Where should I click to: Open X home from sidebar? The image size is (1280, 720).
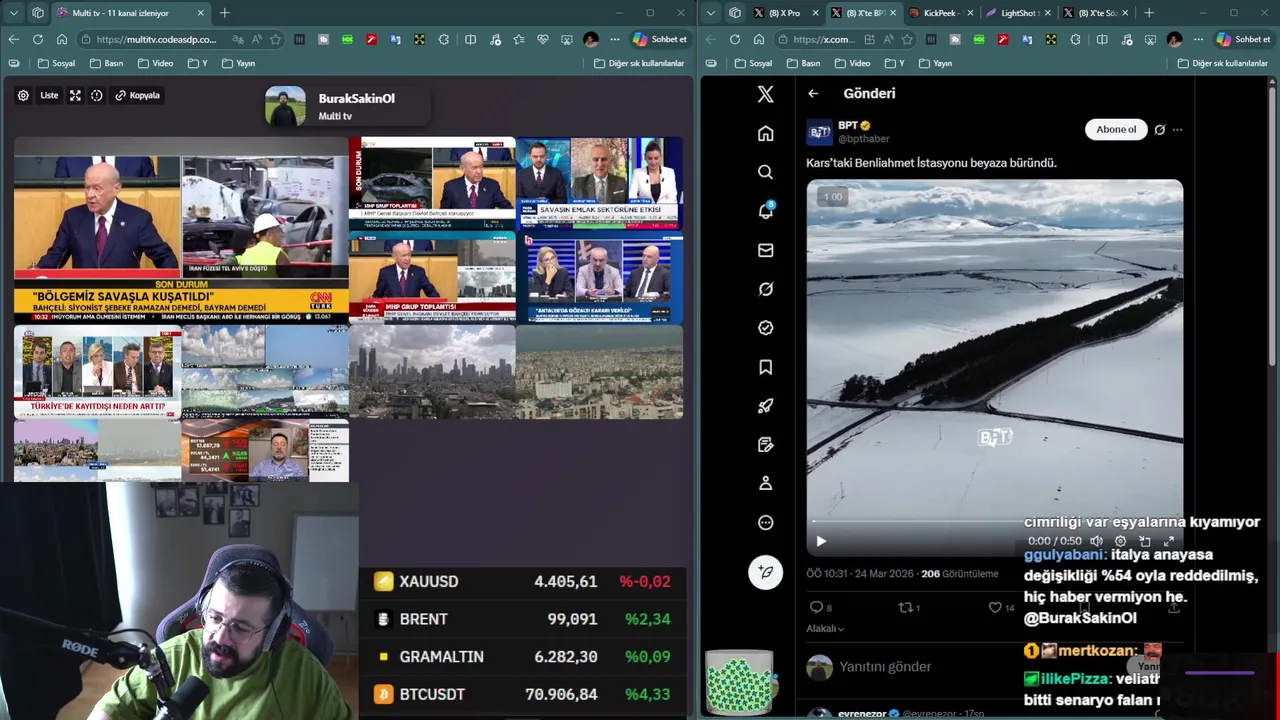click(x=765, y=134)
